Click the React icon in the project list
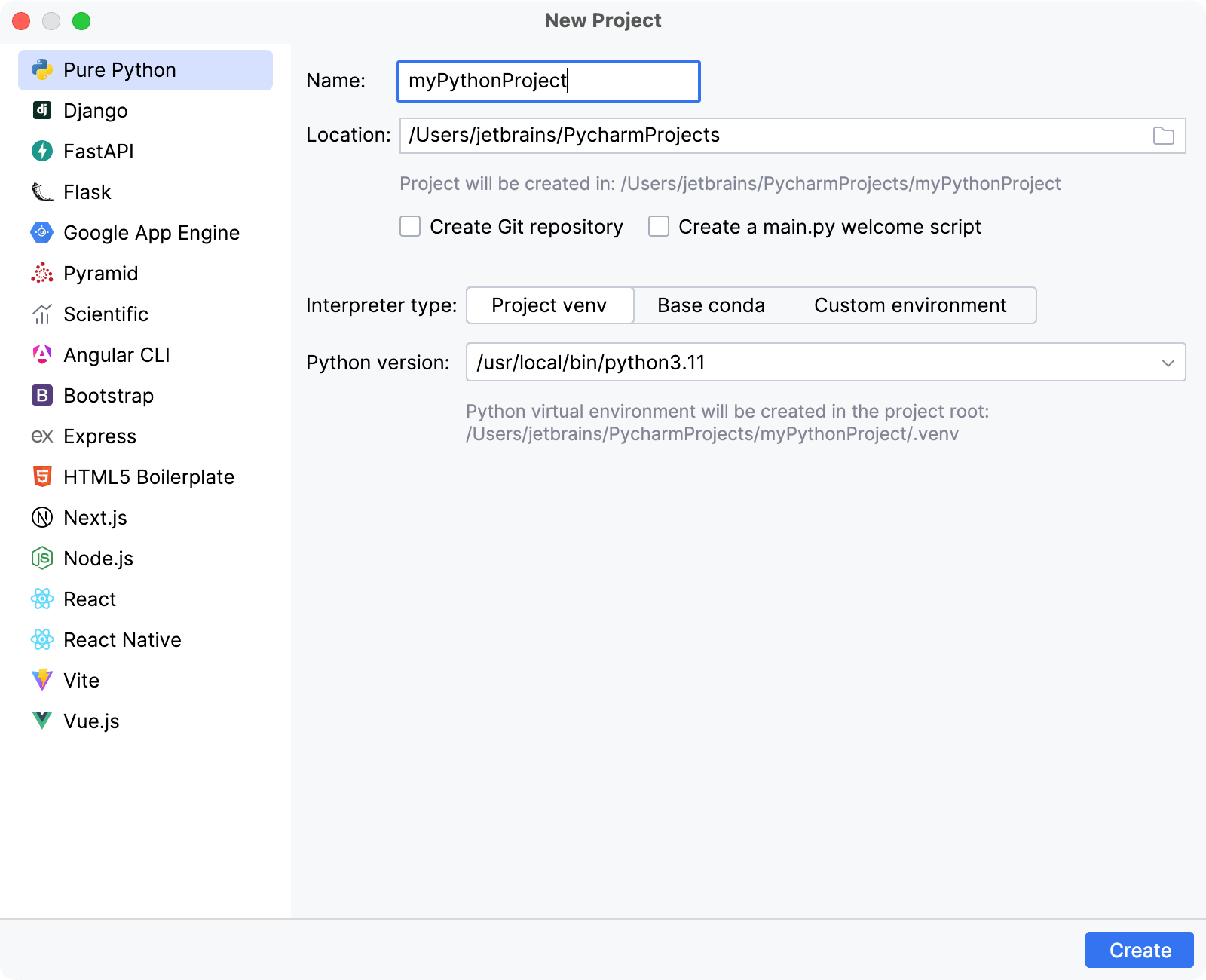Screen dimensions: 1206x980 pos(43,599)
